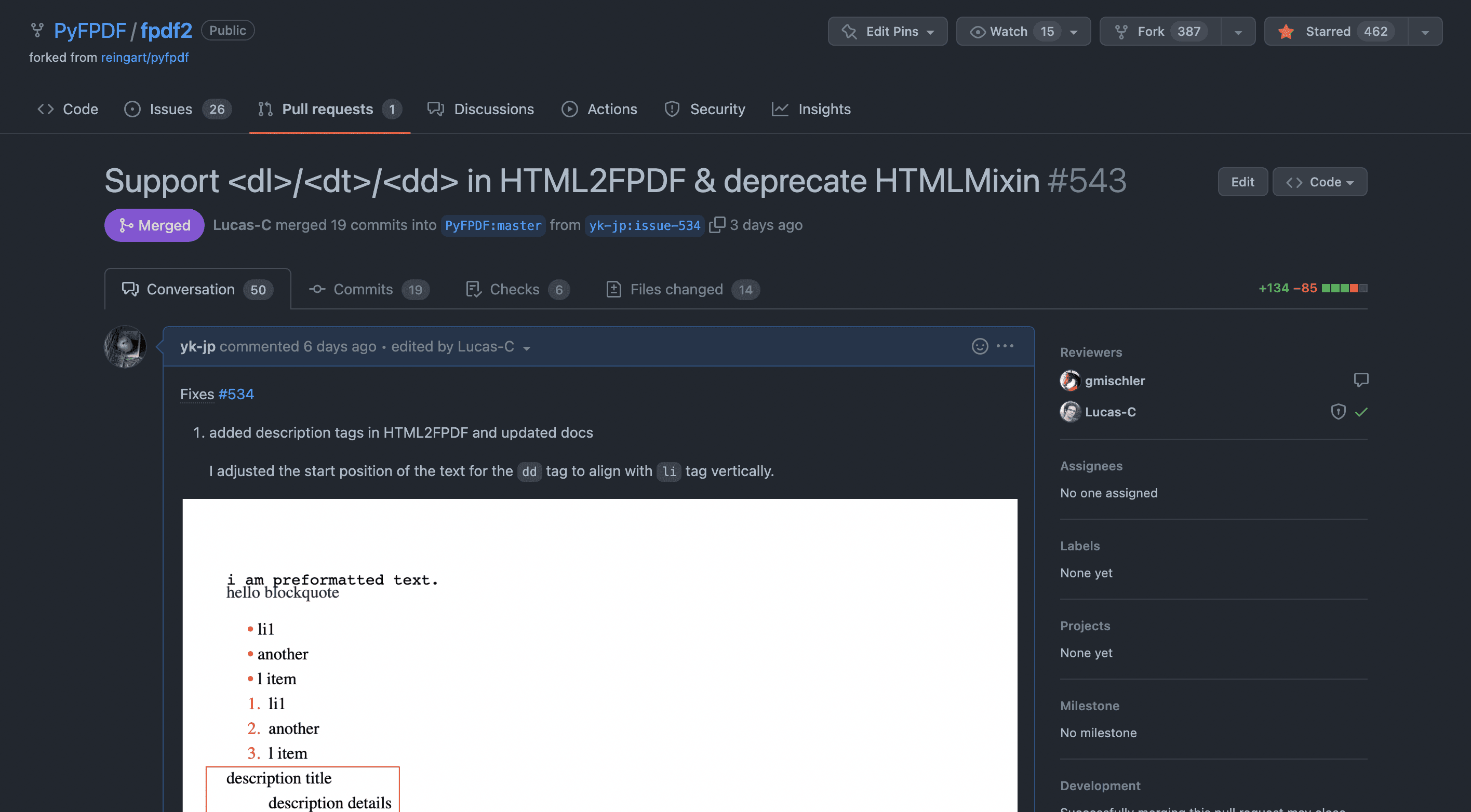Open the Security tab

click(705, 109)
